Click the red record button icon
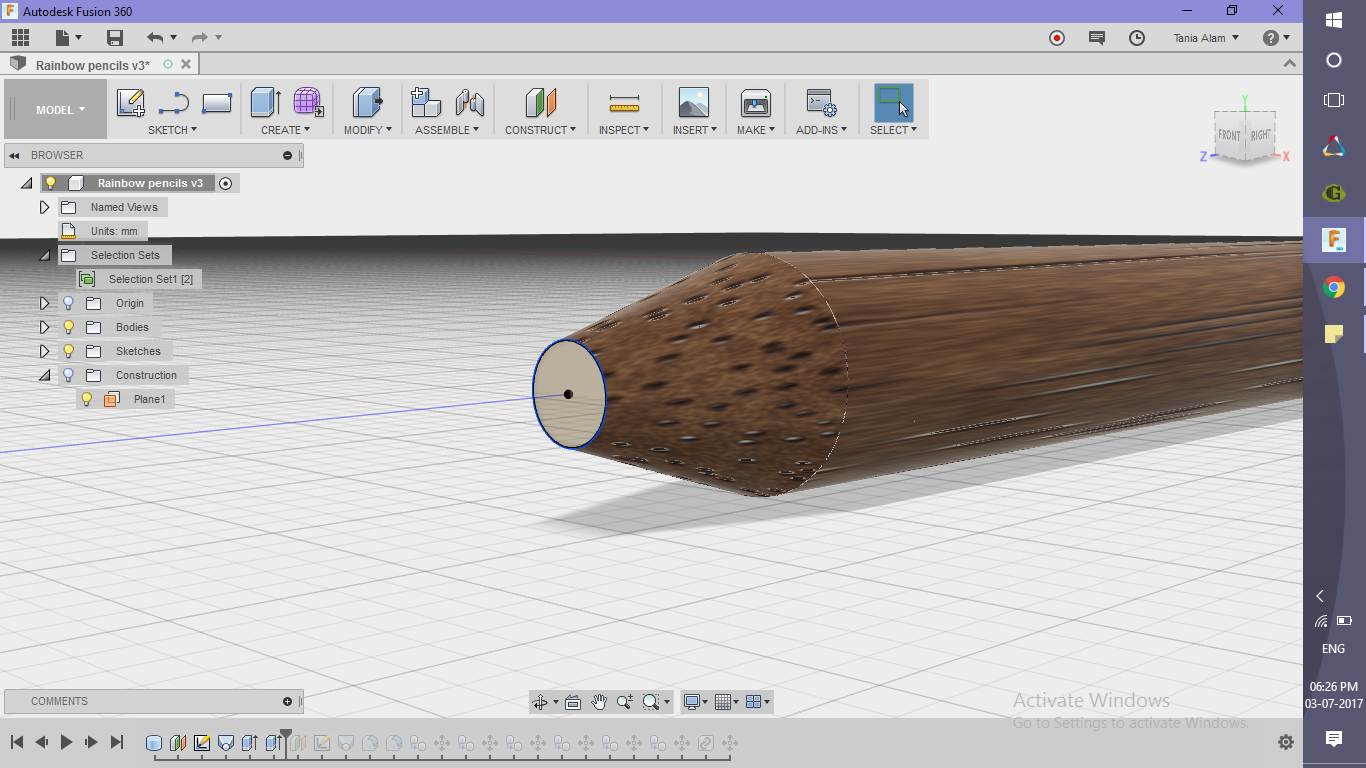The height and width of the screenshot is (768, 1366). tap(1057, 38)
